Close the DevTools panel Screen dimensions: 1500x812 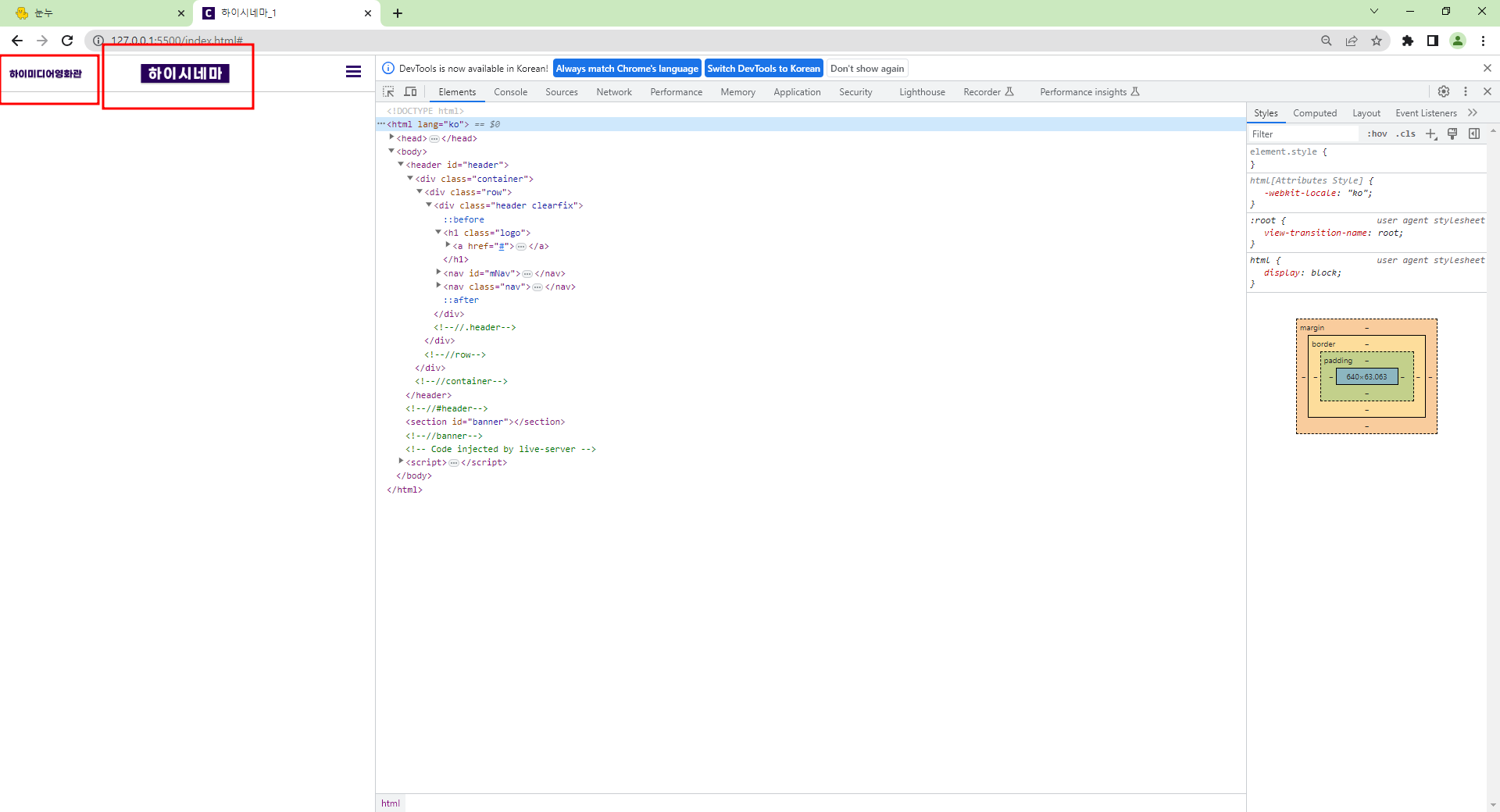tap(1487, 91)
